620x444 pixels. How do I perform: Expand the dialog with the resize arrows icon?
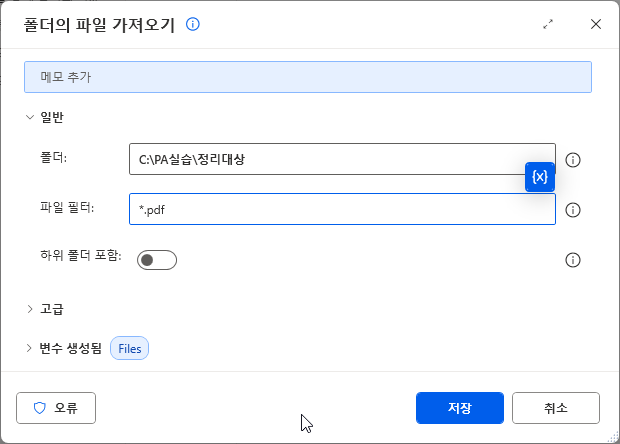[548, 25]
